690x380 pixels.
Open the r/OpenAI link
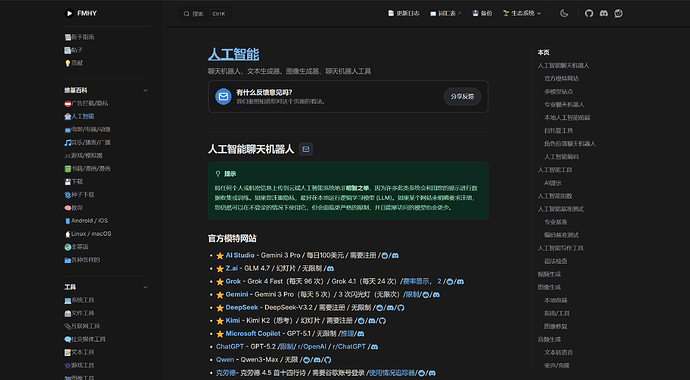pos(312,347)
